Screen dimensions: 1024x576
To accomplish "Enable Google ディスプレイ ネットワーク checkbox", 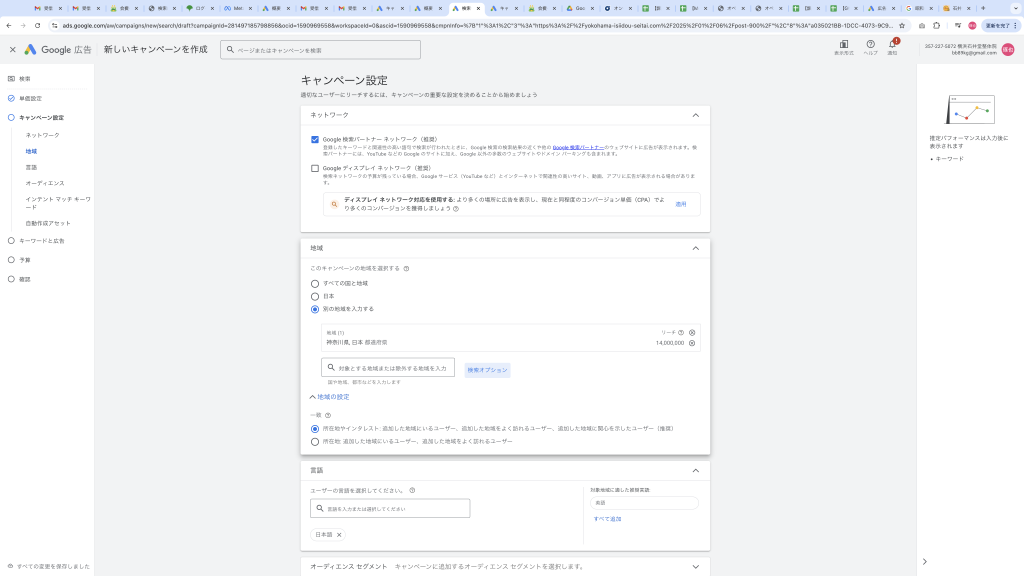I will pos(315,168).
